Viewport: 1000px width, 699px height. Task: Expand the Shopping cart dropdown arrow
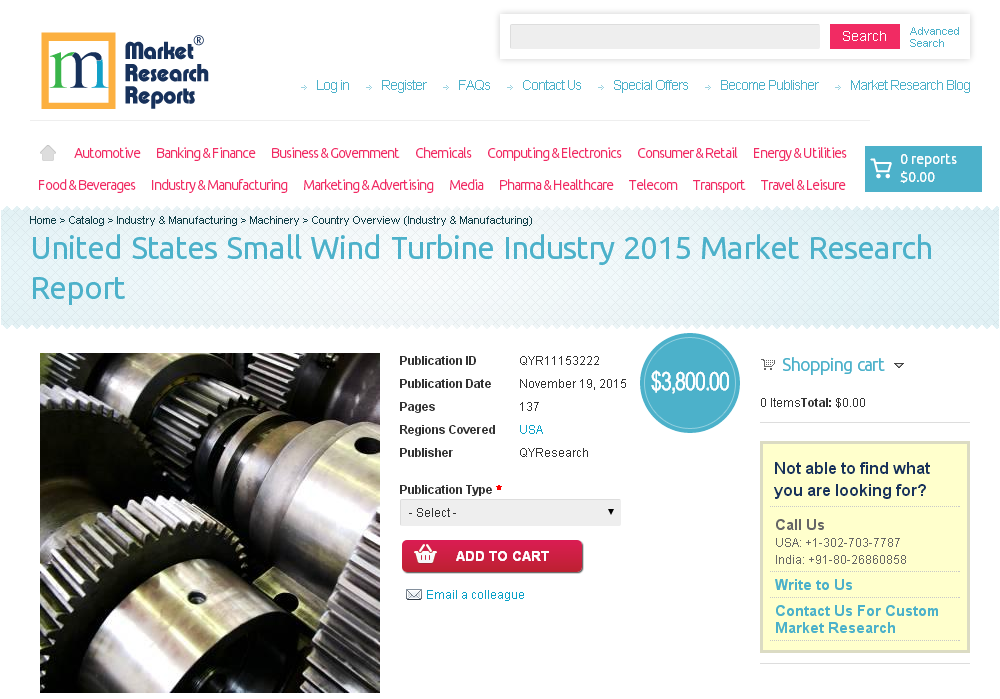pos(899,365)
